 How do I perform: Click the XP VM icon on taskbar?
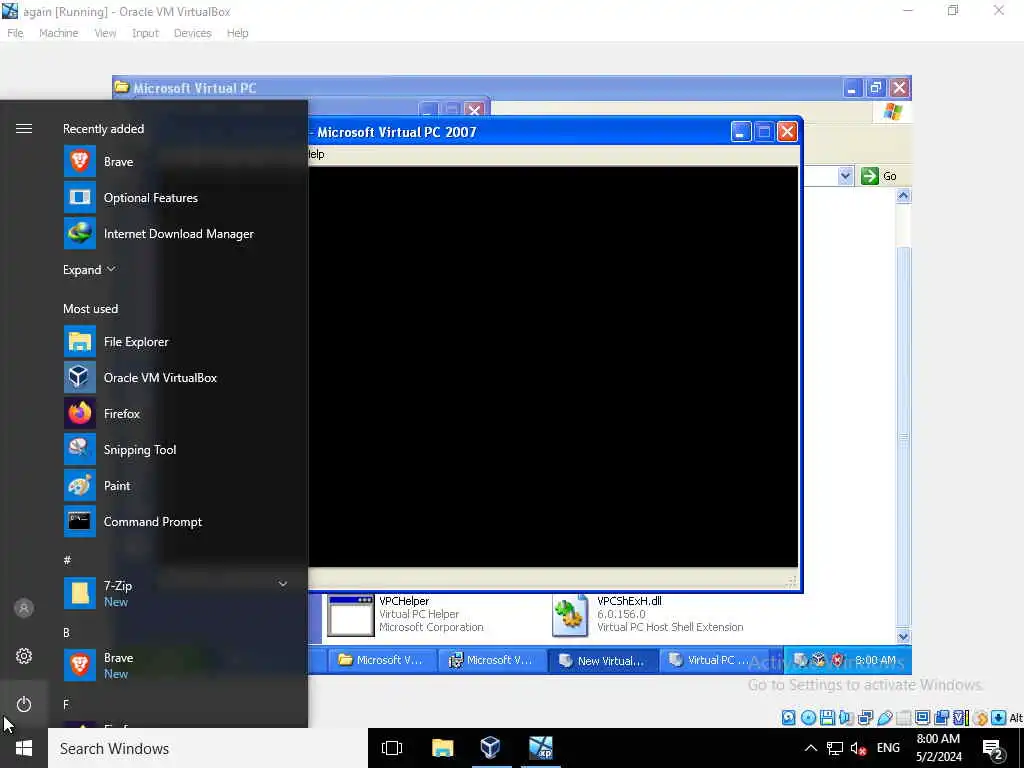[x=541, y=748]
